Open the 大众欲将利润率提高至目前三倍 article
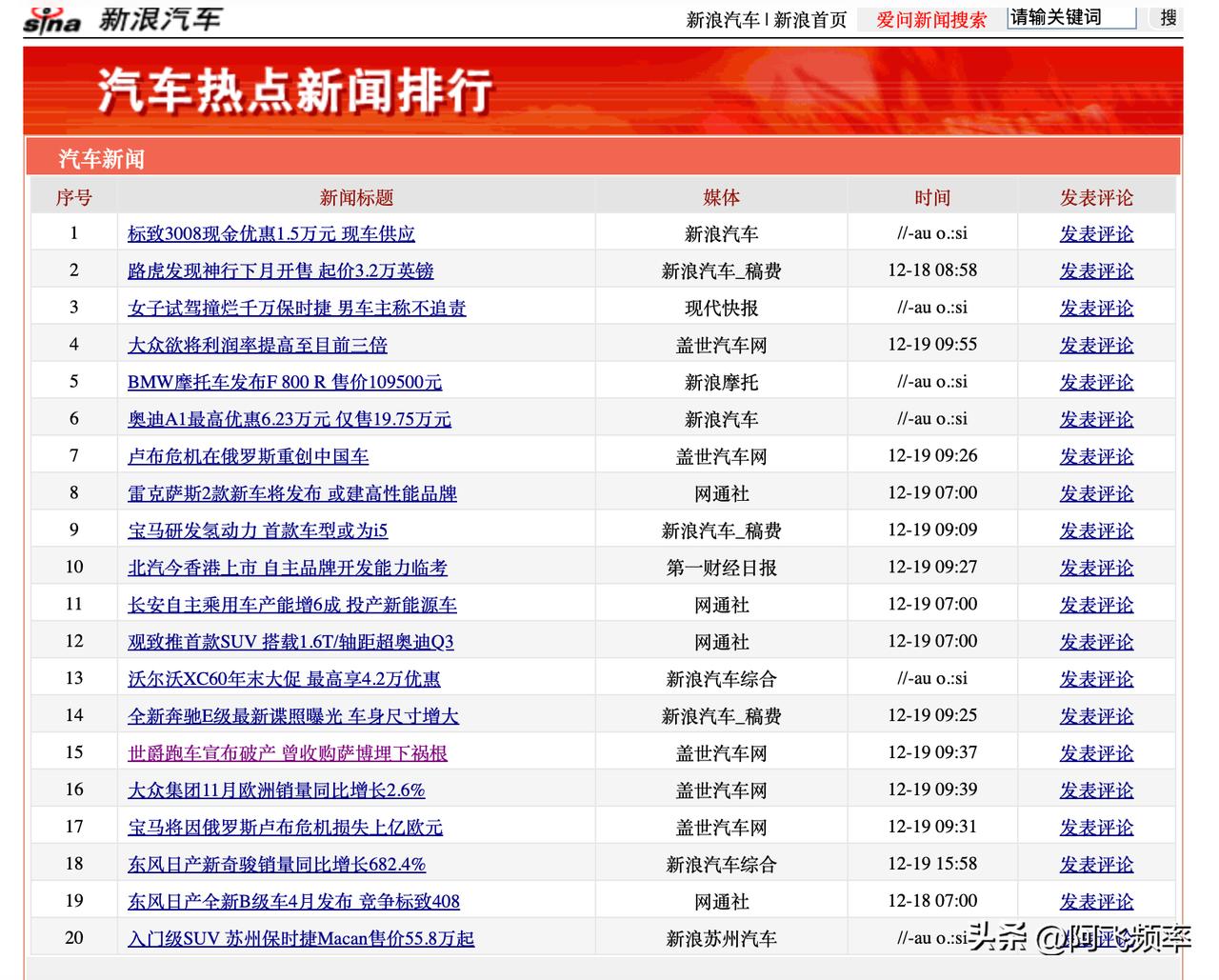 click(x=257, y=345)
